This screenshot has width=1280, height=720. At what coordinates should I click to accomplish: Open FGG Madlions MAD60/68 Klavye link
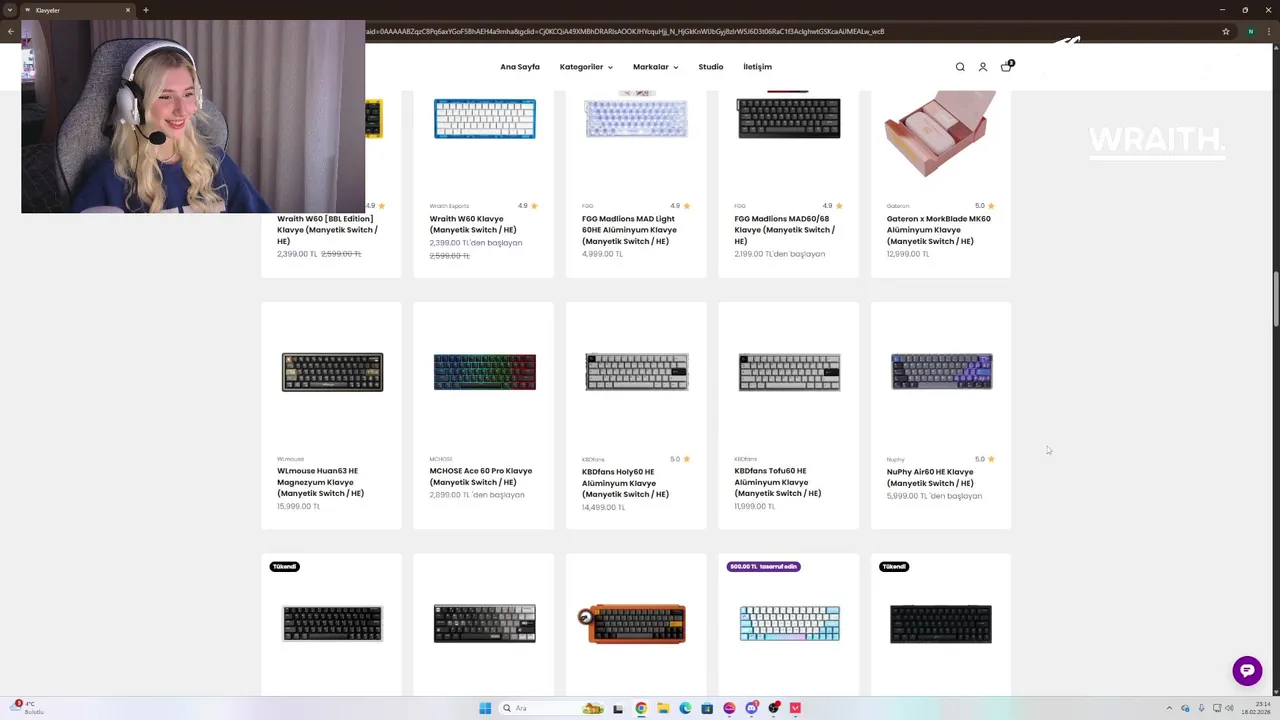784,230
